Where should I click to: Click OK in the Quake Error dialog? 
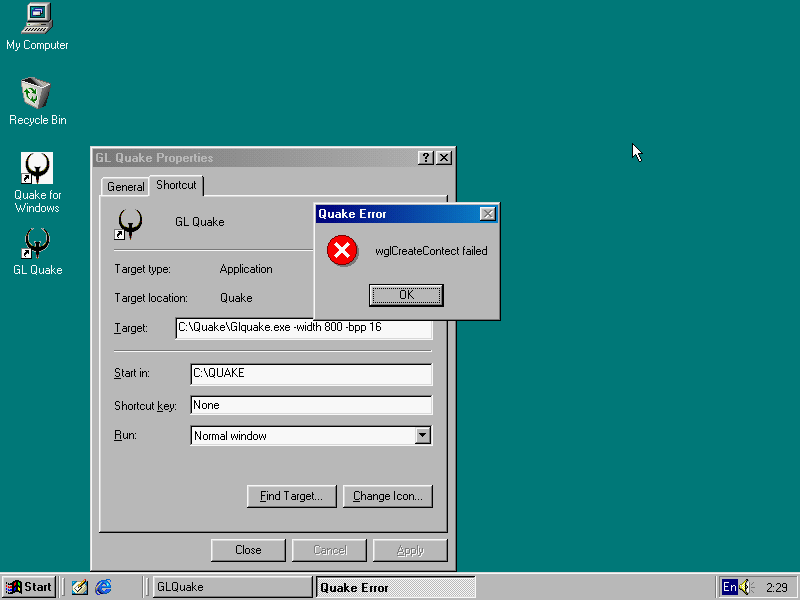(406, 295)
